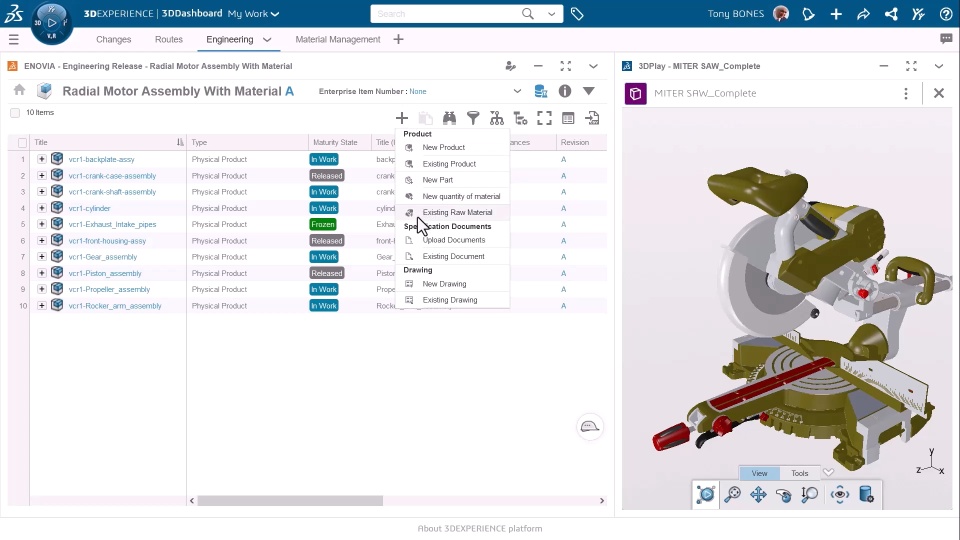The height and width of the screenshot is (540, 960).
Task: Choose New Product from menu
Action: [x=452, y=148]
